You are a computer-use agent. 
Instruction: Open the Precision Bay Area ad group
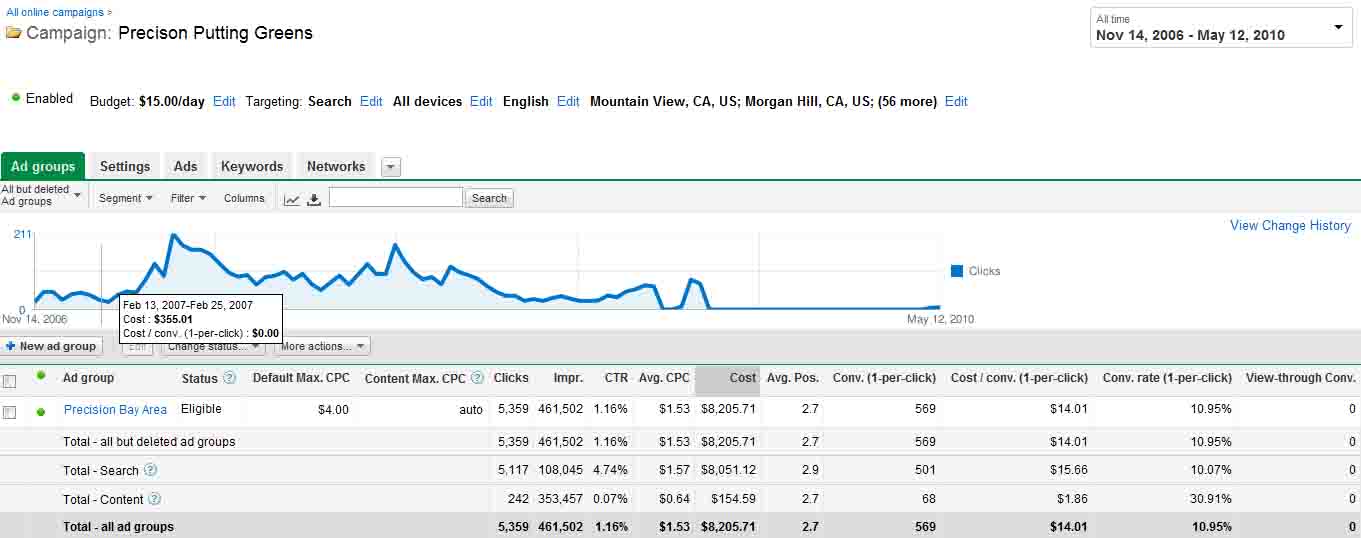click(115, 409)
